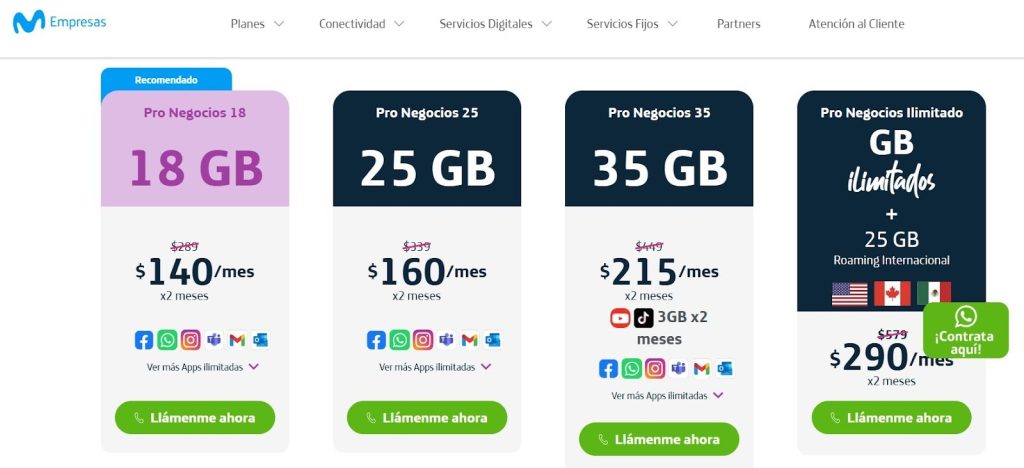
Task: Click Instagram icon in Pro Negocios 35
Action: [655, 368]
